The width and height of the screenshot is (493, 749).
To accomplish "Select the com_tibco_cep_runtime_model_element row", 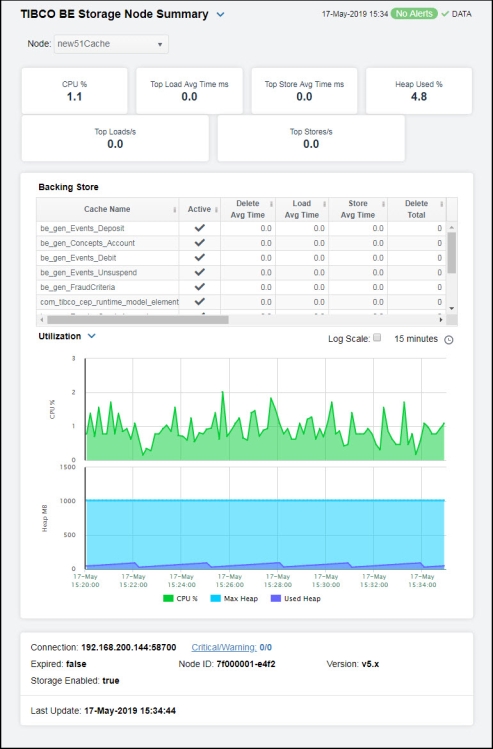I will click(241, 302).
